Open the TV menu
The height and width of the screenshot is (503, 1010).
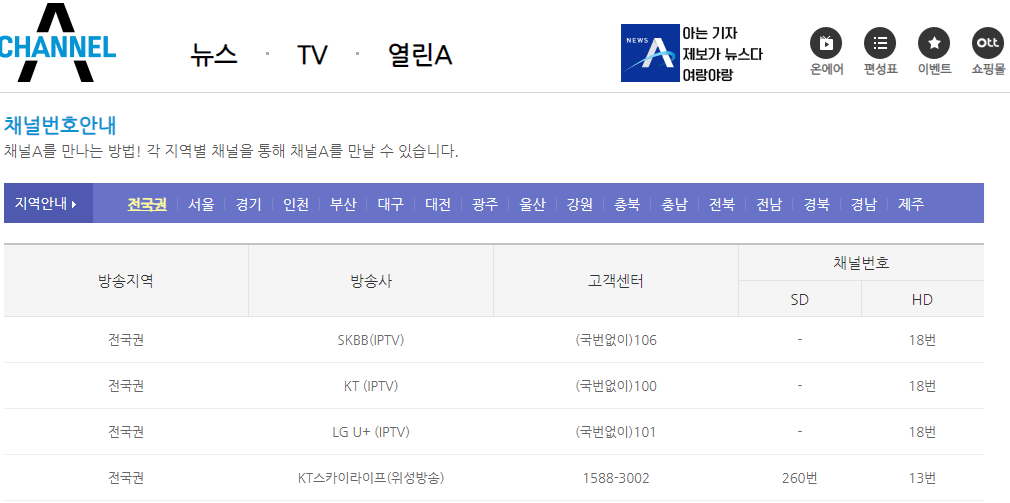tap(312, 55)
